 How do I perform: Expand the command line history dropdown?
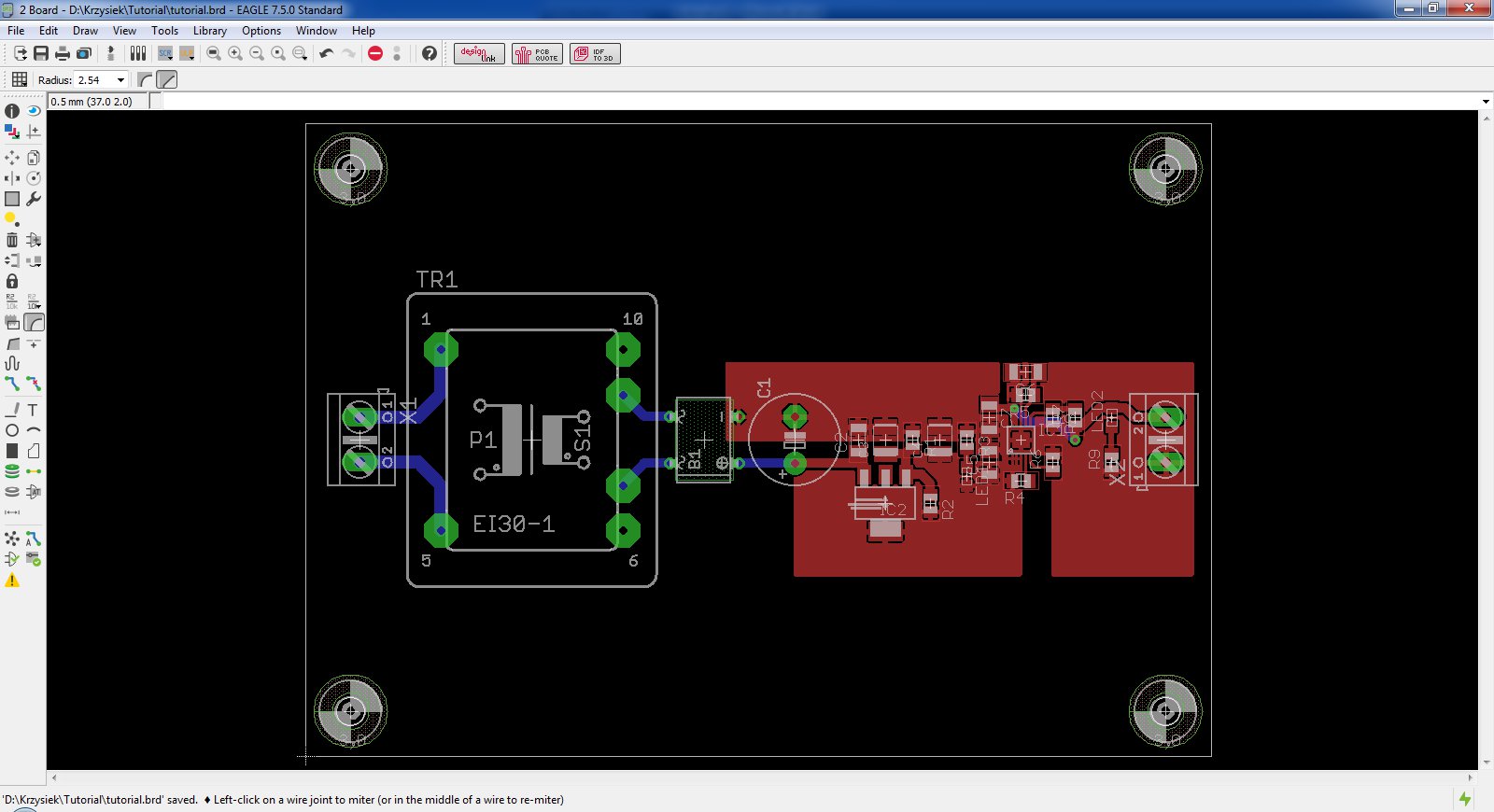pos(1486,102)
